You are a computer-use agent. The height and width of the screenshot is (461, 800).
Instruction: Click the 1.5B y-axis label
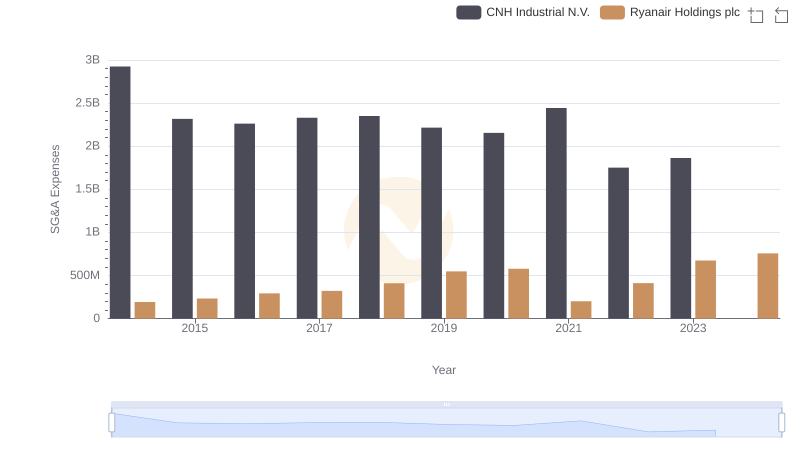click(x=88, y=189)
